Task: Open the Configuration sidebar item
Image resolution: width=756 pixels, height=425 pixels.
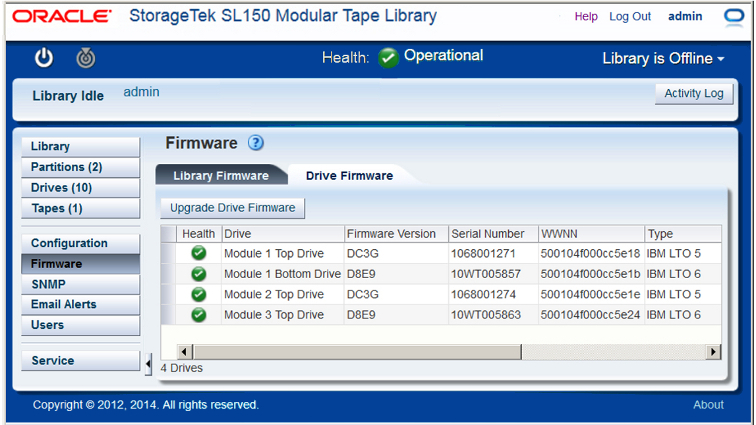Action: click(81, 243)
